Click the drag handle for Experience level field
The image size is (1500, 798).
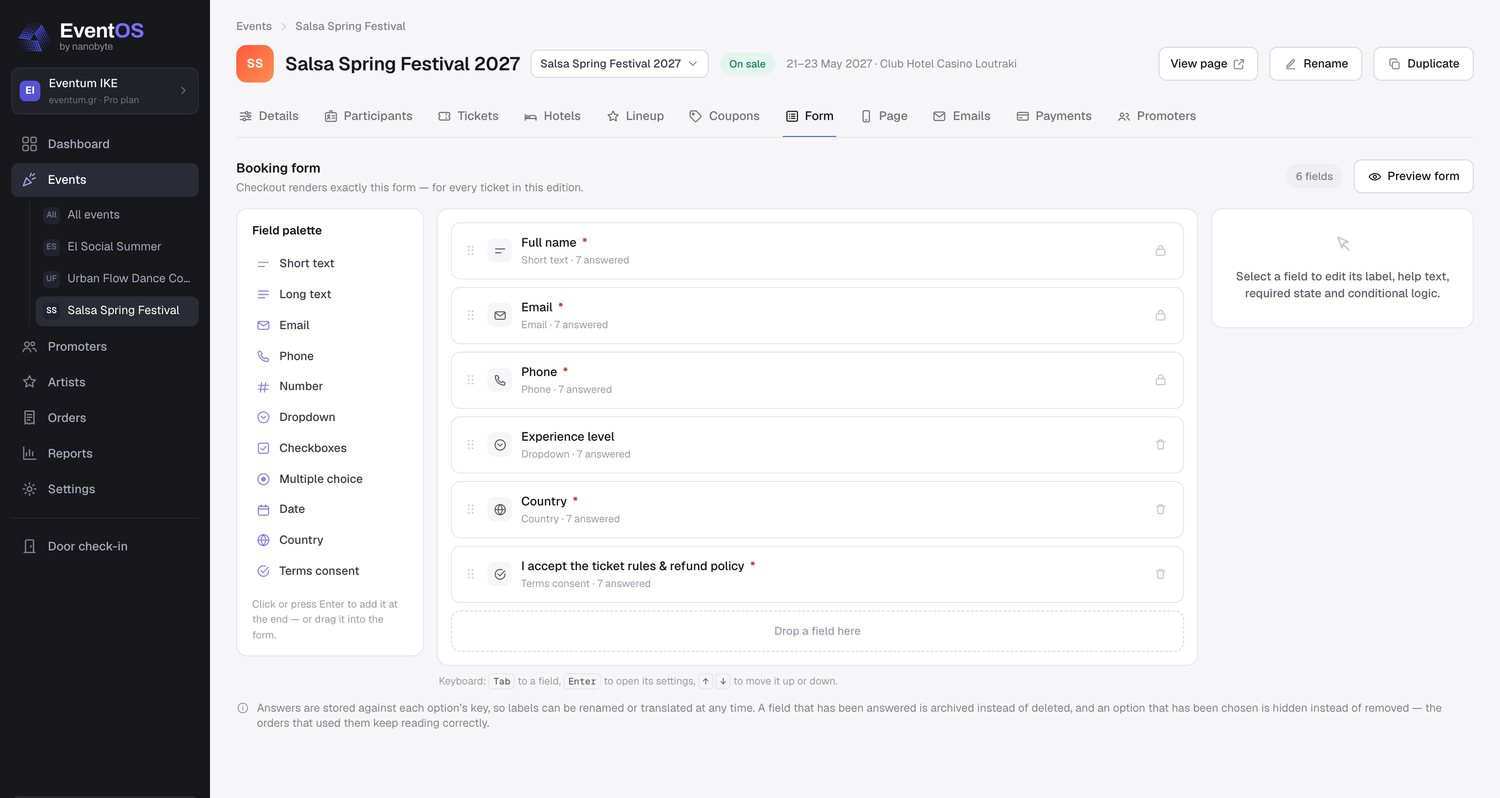click(471, 445)
